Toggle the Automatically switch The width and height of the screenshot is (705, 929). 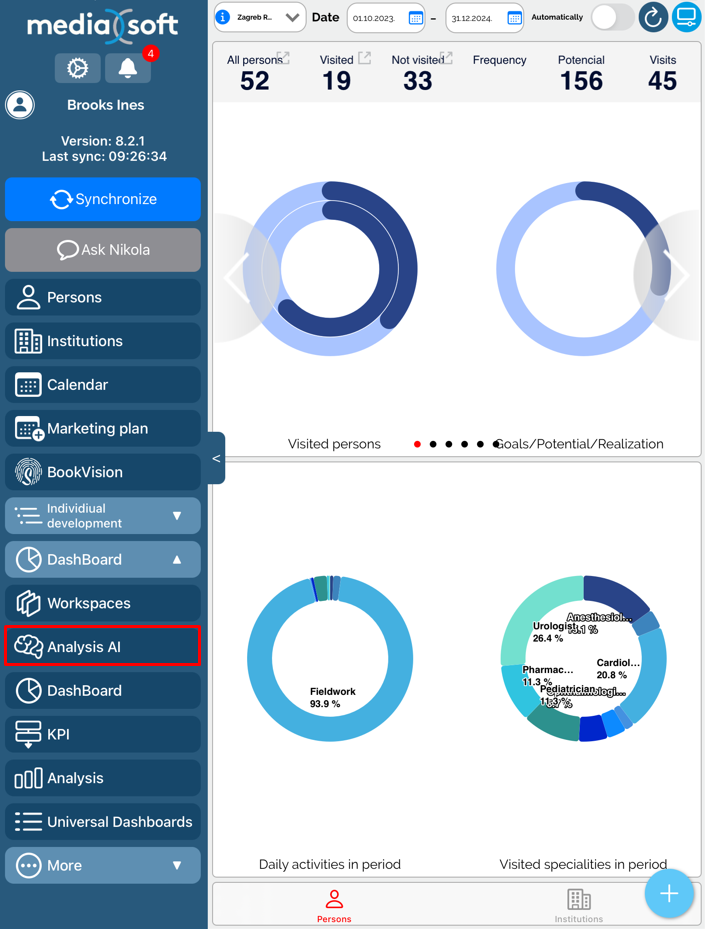[611, 17]
